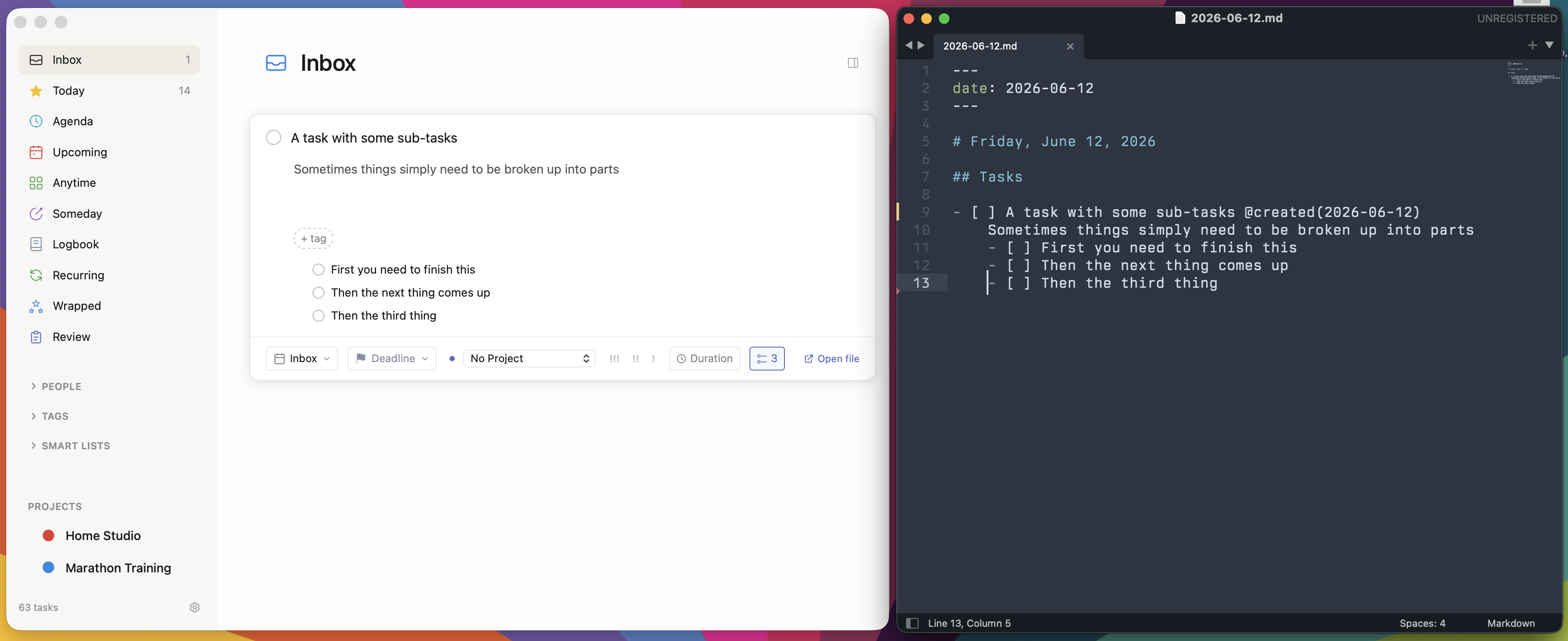
Task: Click '# Friday, June 12, 2026' heading
Action: tap(1053, 141)
